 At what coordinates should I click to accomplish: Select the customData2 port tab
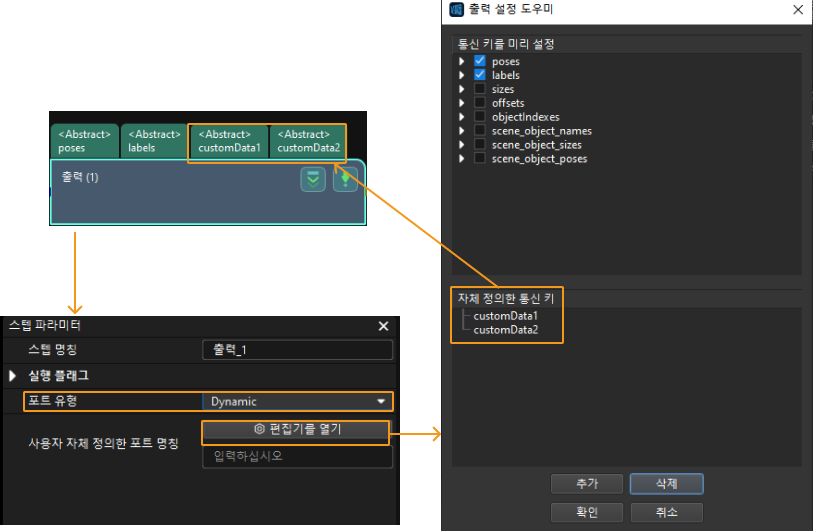point(308,141)
